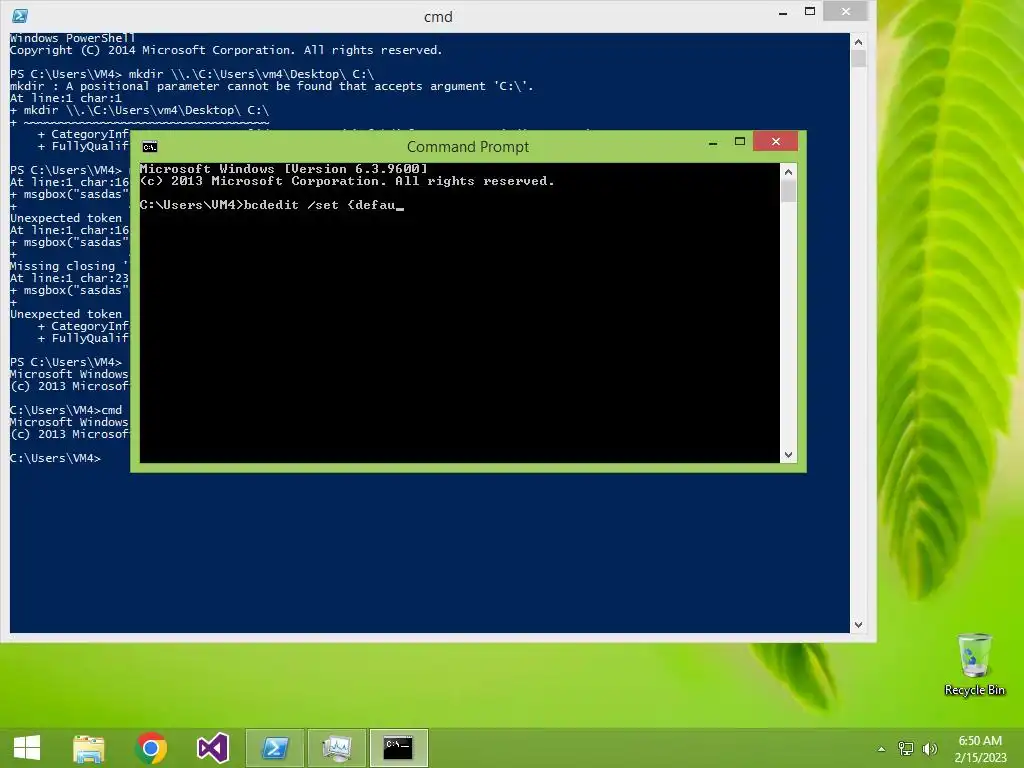This screenshot has width=1024, height=768.
Task: Open the PowerShell cmd window system menu icon
Action: coord(20,16)
